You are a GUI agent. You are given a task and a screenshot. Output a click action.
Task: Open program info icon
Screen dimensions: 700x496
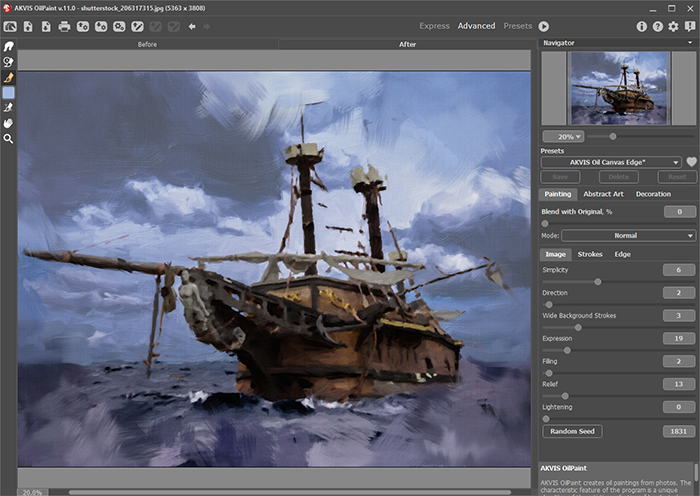point(641,26)
